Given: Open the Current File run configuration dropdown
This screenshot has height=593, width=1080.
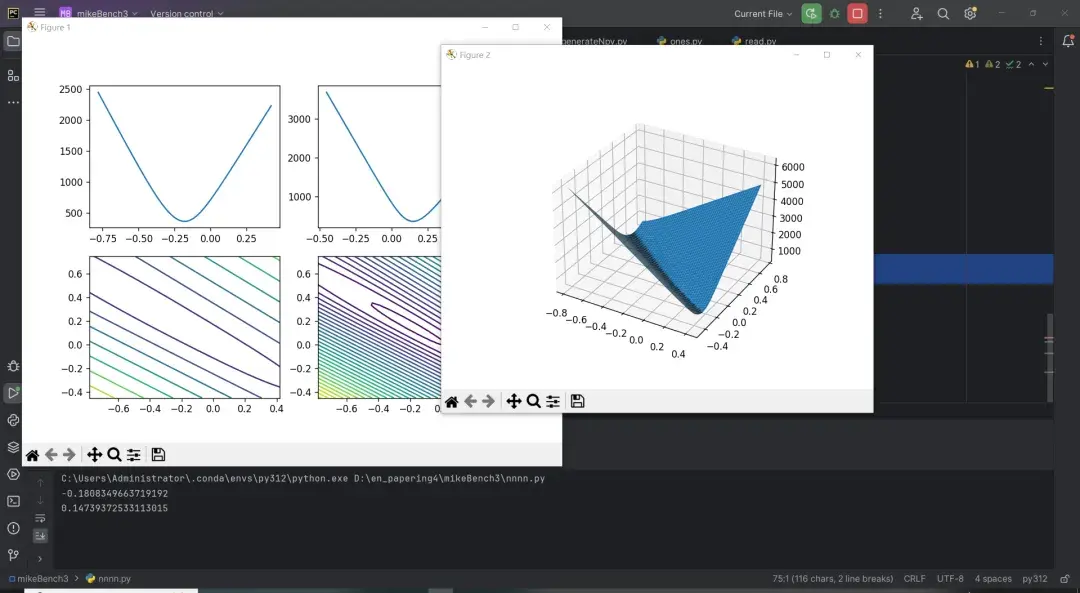Looking at the screenshot, I should (x=762, y=13).
